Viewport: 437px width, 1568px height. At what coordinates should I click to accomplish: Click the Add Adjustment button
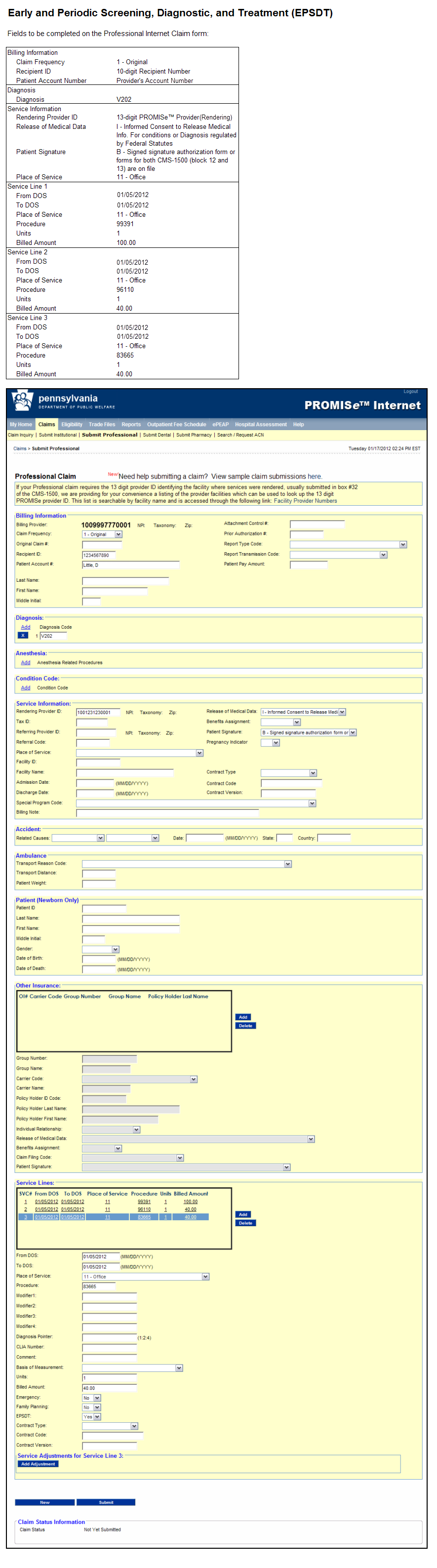(38, 1464)
